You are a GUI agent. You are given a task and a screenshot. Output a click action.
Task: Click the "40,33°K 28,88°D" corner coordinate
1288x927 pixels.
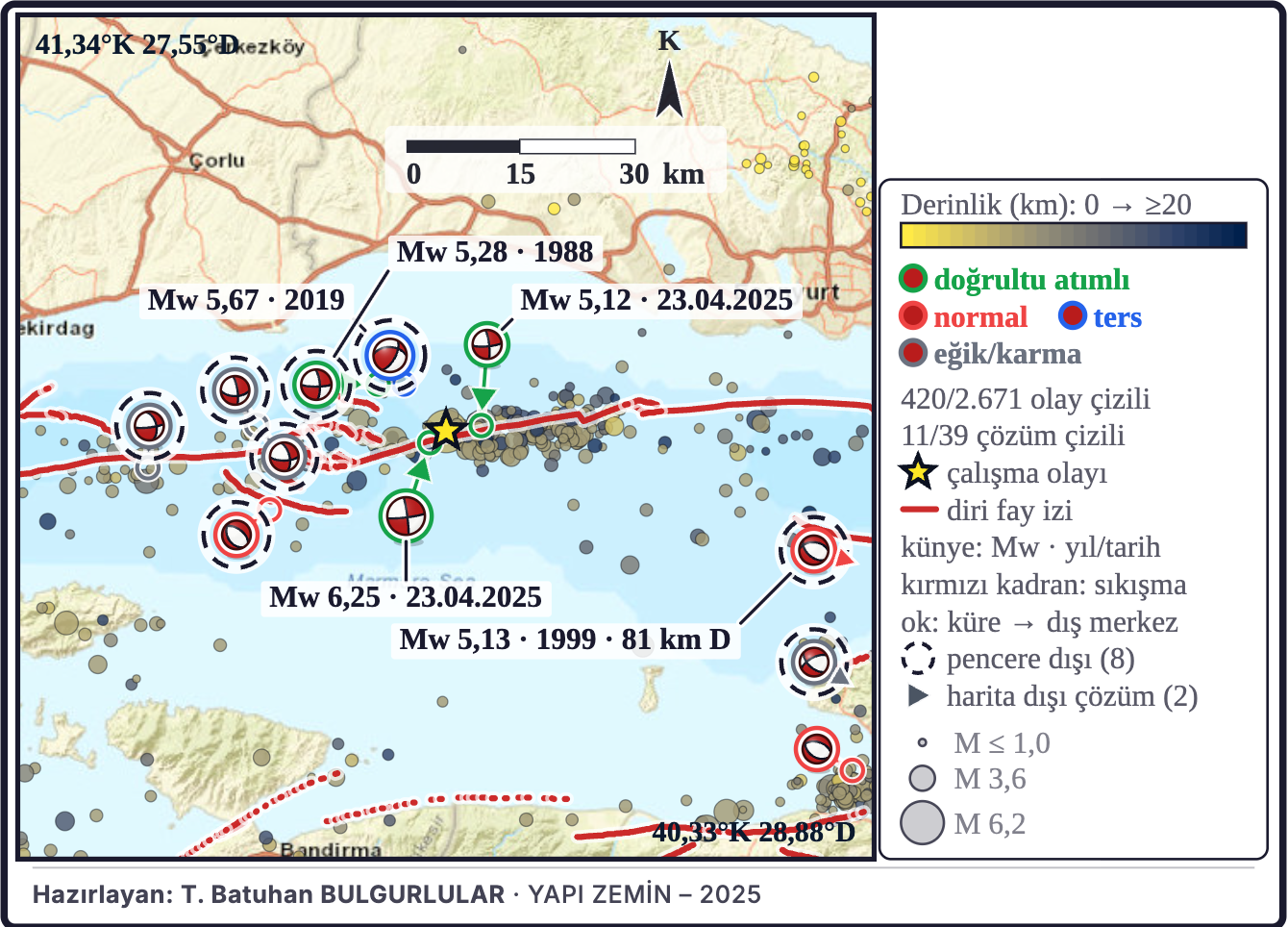[x=754, y=832]
